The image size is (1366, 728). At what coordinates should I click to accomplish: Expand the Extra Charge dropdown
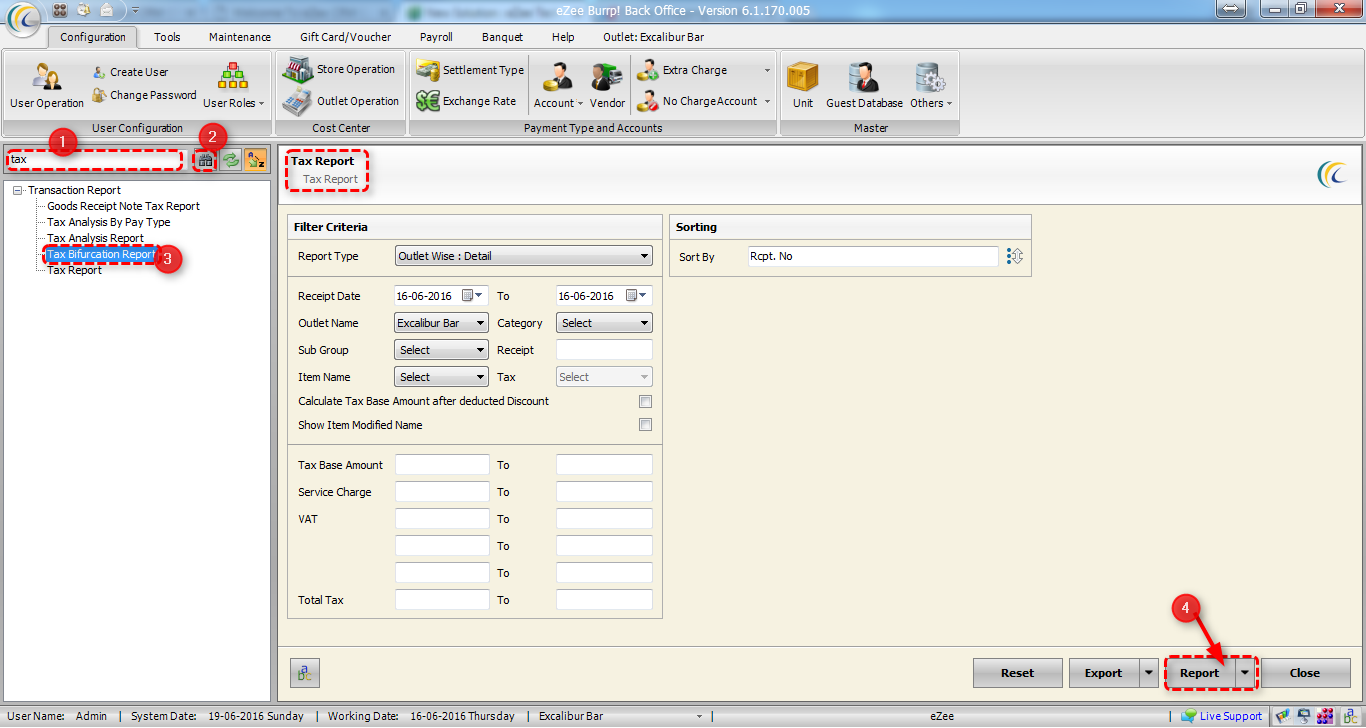pos(767,71)
